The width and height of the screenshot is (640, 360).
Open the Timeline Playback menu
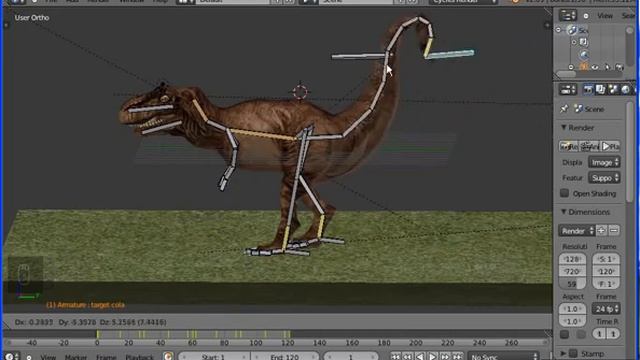click(140, 357)
